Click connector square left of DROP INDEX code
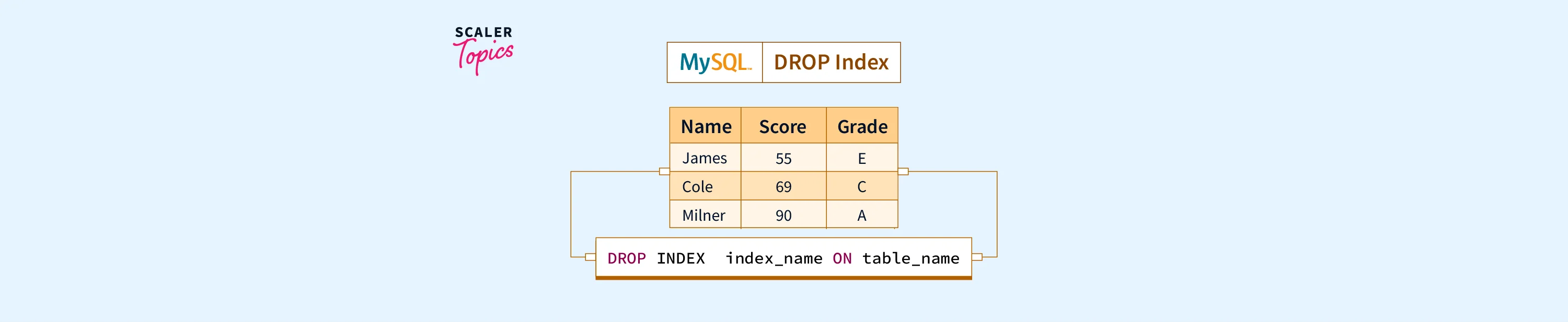This screenshot has width=1568, height=322. pyautogui.click(x=590, y=257)
